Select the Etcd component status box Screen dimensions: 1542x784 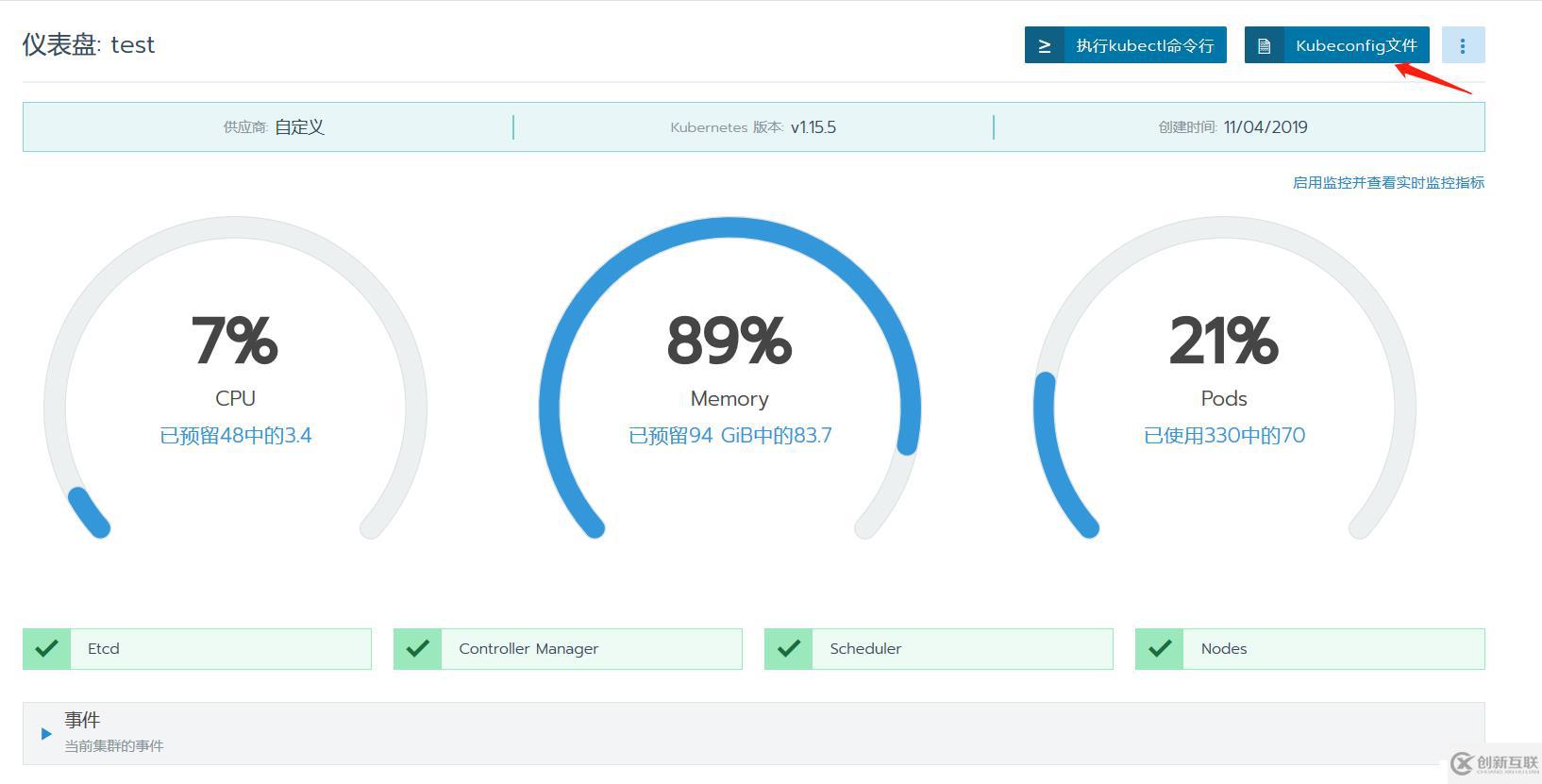(x=197, y=649)
